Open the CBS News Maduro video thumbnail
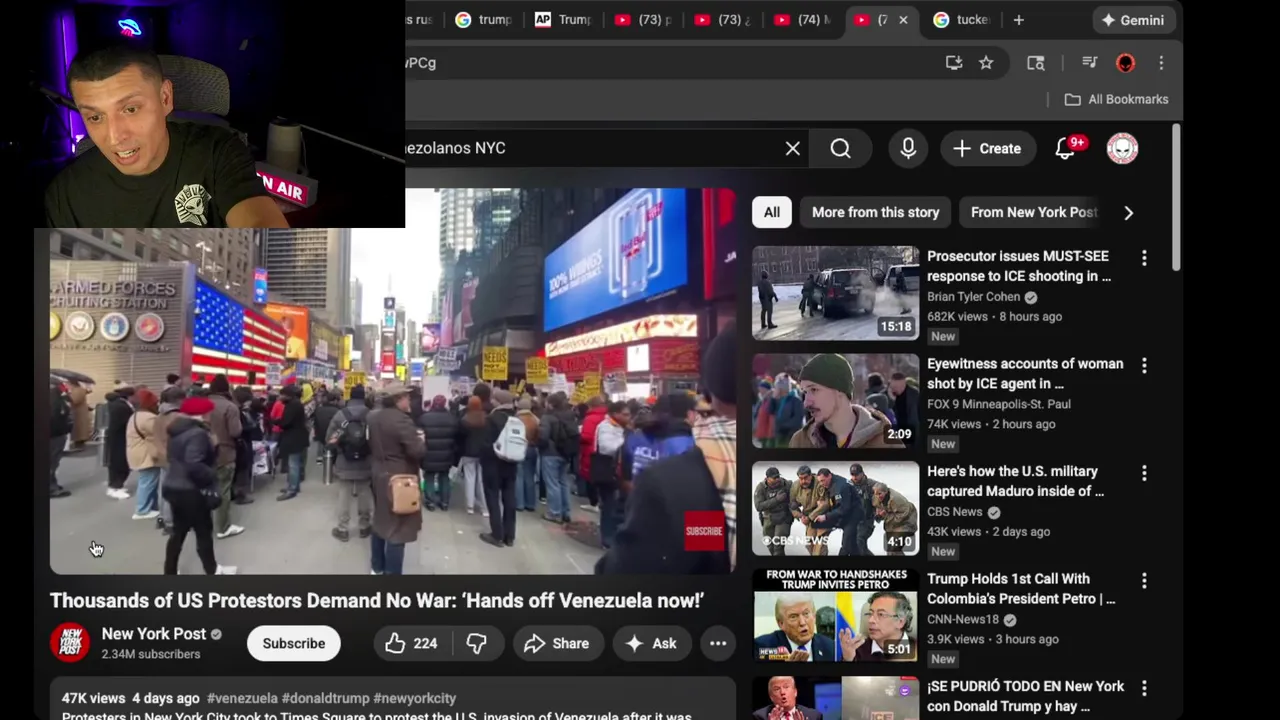 (835, 508)
